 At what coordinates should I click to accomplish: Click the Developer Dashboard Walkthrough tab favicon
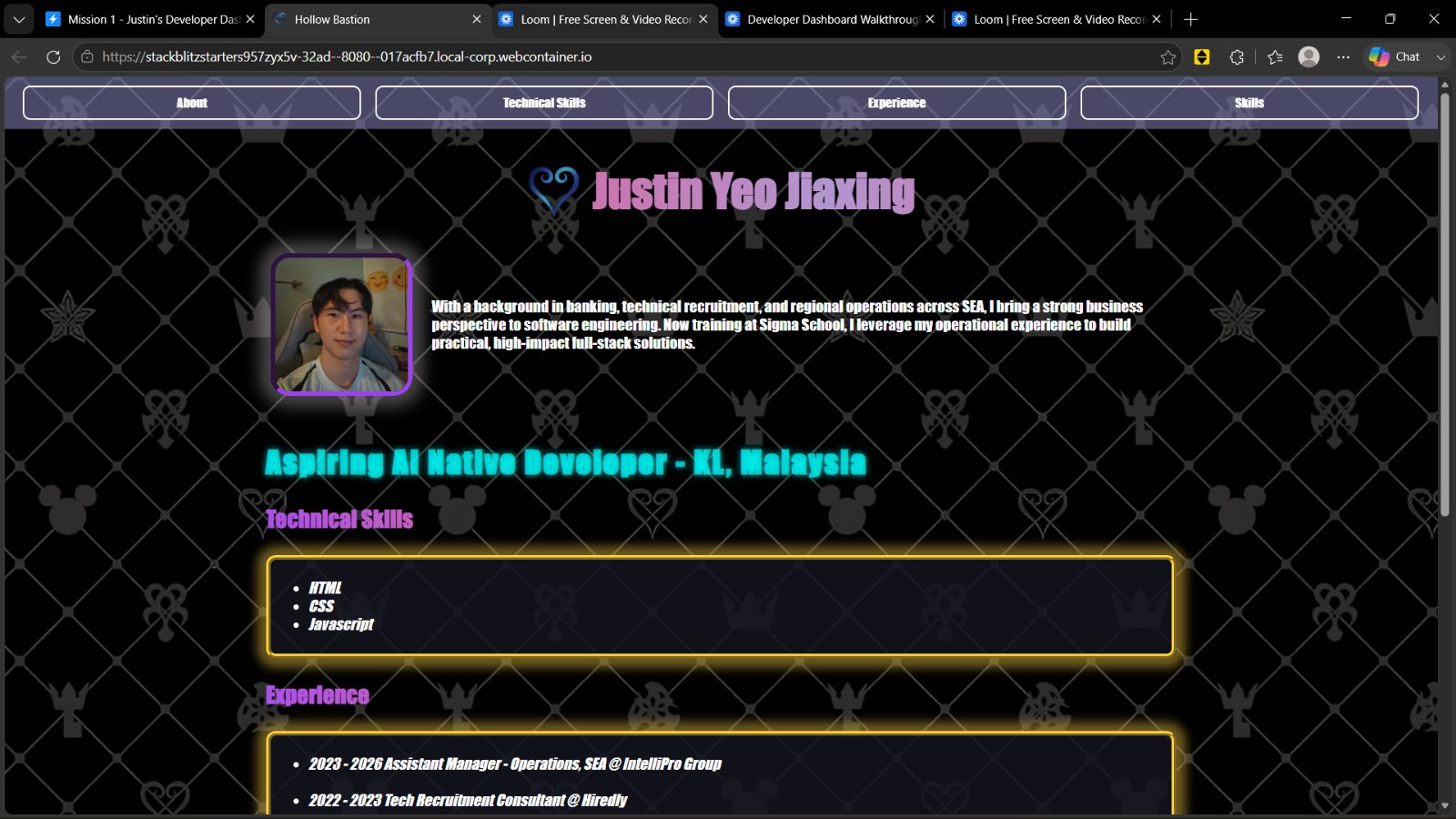733,19
